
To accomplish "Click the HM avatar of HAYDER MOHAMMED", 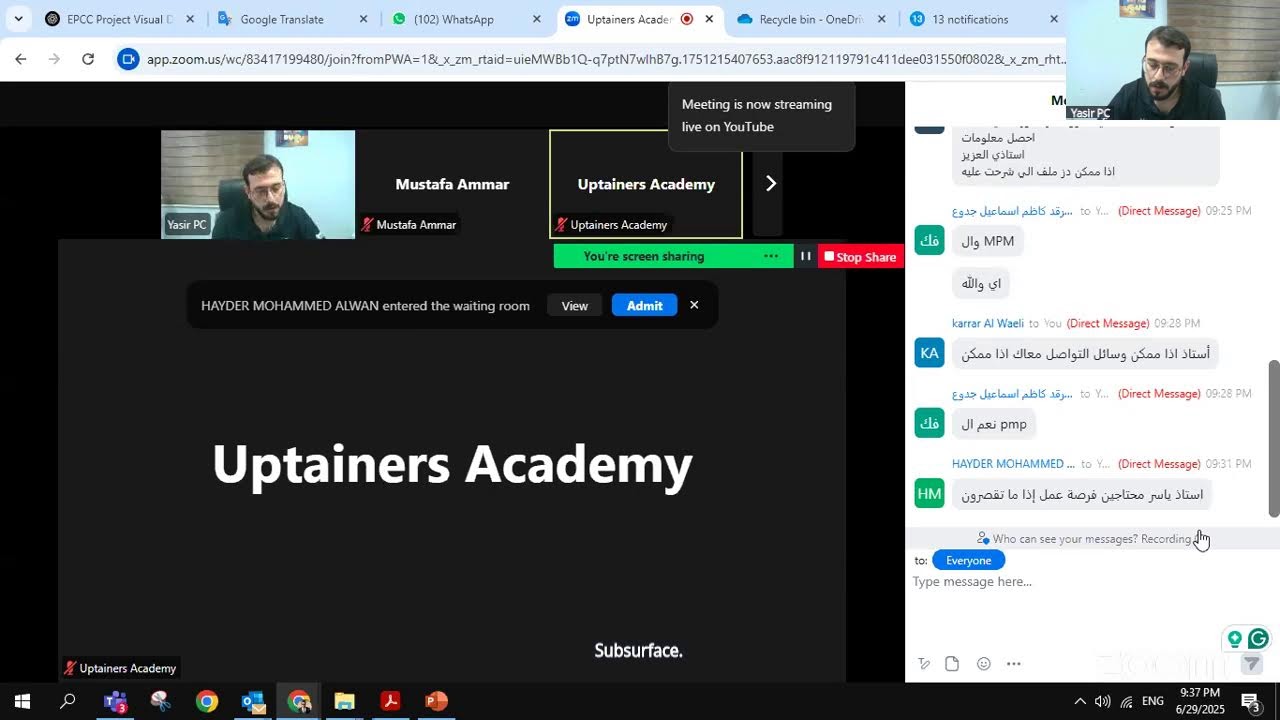I will coord(929,494).
